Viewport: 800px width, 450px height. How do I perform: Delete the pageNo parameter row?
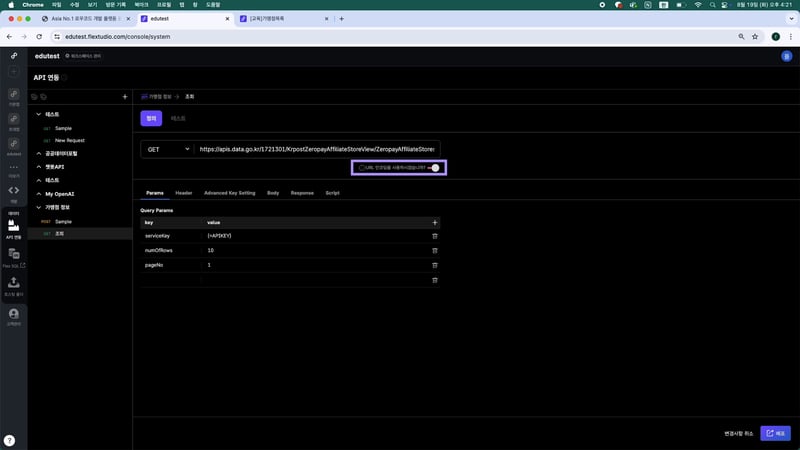coord(434,265)
